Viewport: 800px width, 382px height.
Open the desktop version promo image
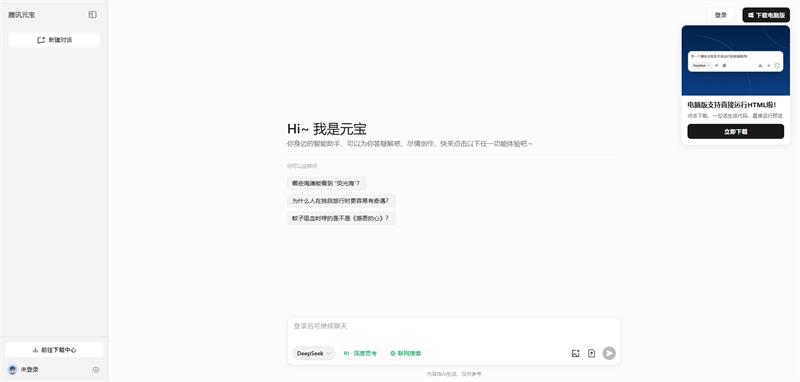pos(736,61)
